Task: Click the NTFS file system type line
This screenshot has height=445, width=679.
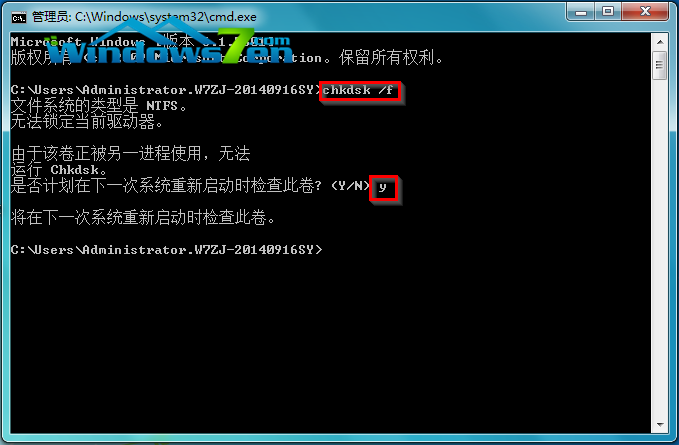Action: pyautogui.click(x=99, y=105)
